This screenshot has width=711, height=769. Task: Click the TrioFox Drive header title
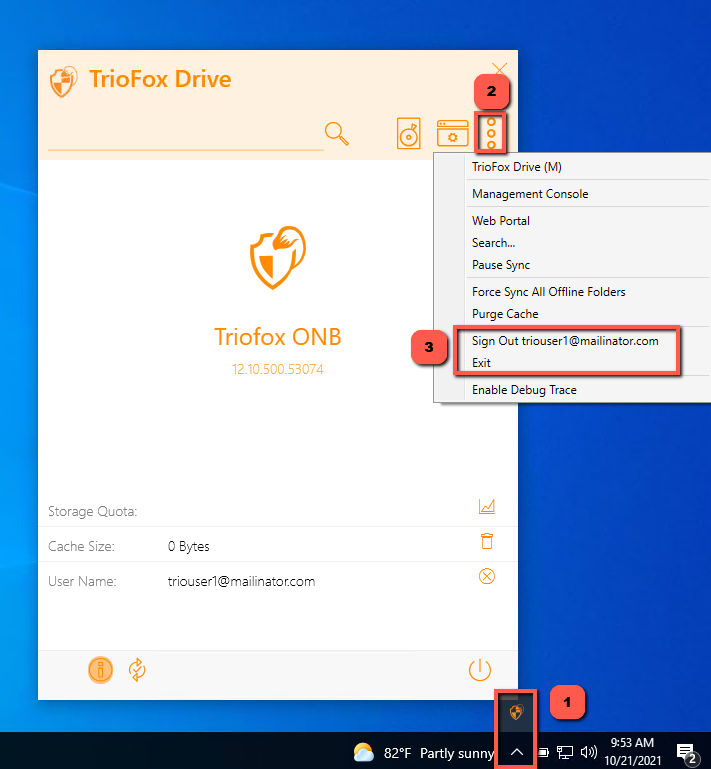click(x=160, y=79)
